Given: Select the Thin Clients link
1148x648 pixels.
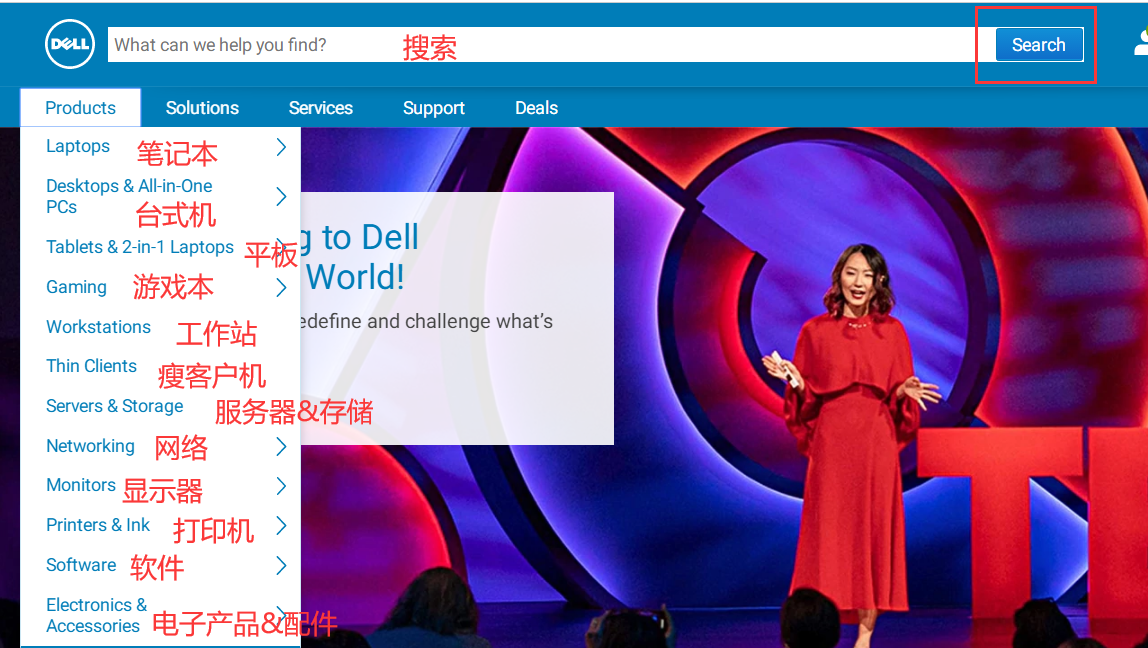Looking at the screenshot, I should [x=91, y=366].
